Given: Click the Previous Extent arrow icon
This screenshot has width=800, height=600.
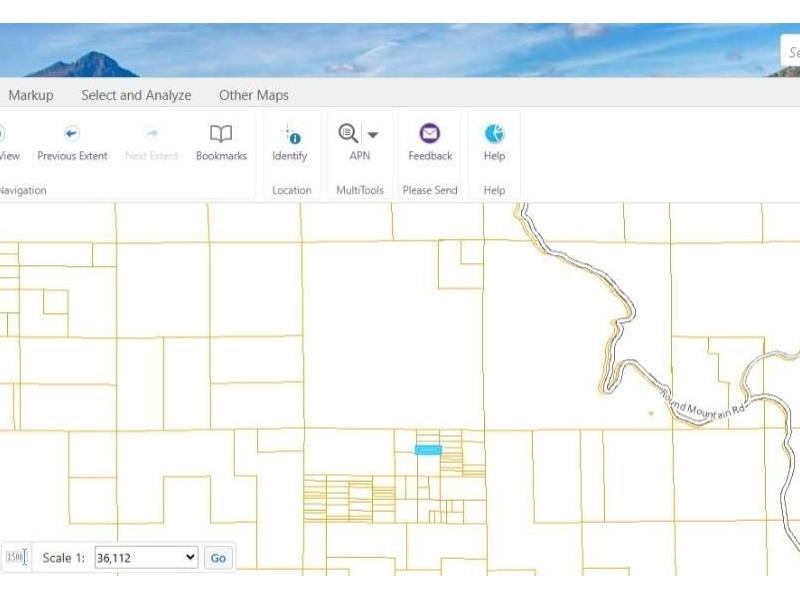Looking at the screenshot, I should [x=72, y=134].
